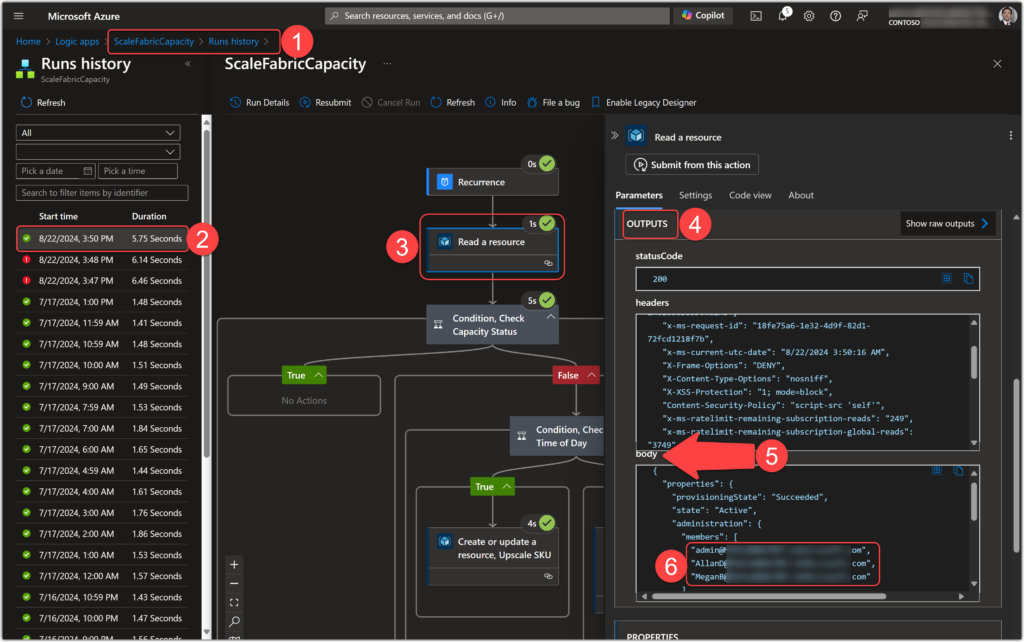
Task: Switch to the Settings tab
Action: (695, 195)
